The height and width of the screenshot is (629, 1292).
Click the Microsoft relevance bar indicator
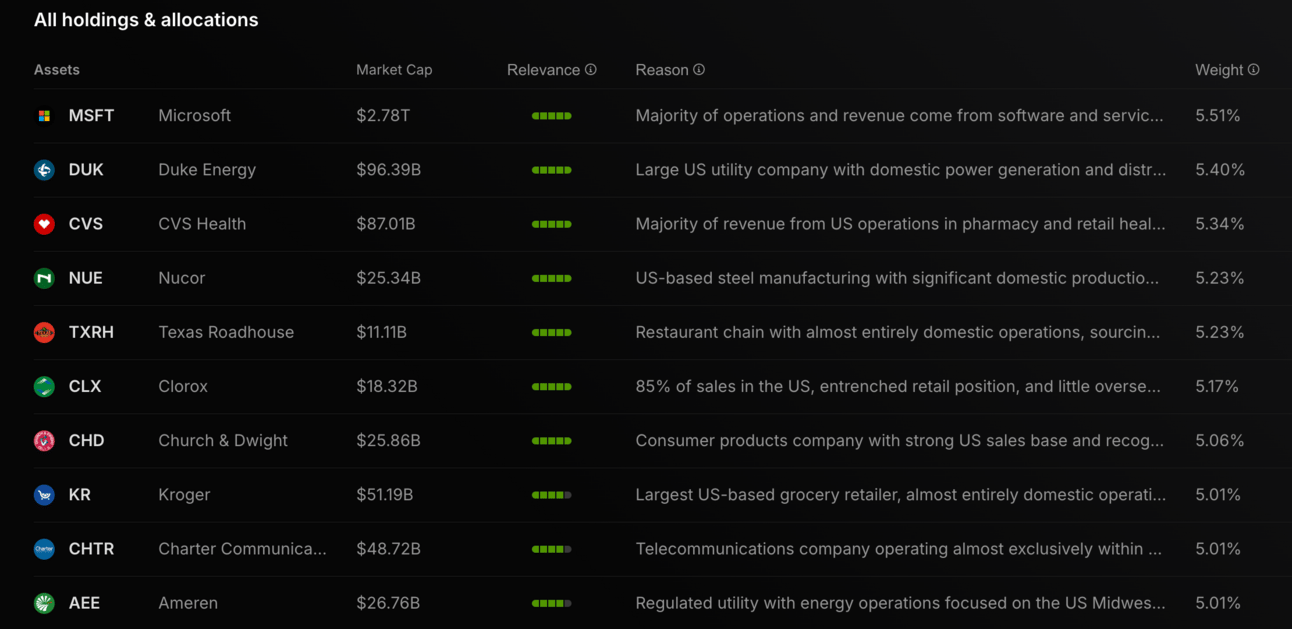[x=552, y=116]
